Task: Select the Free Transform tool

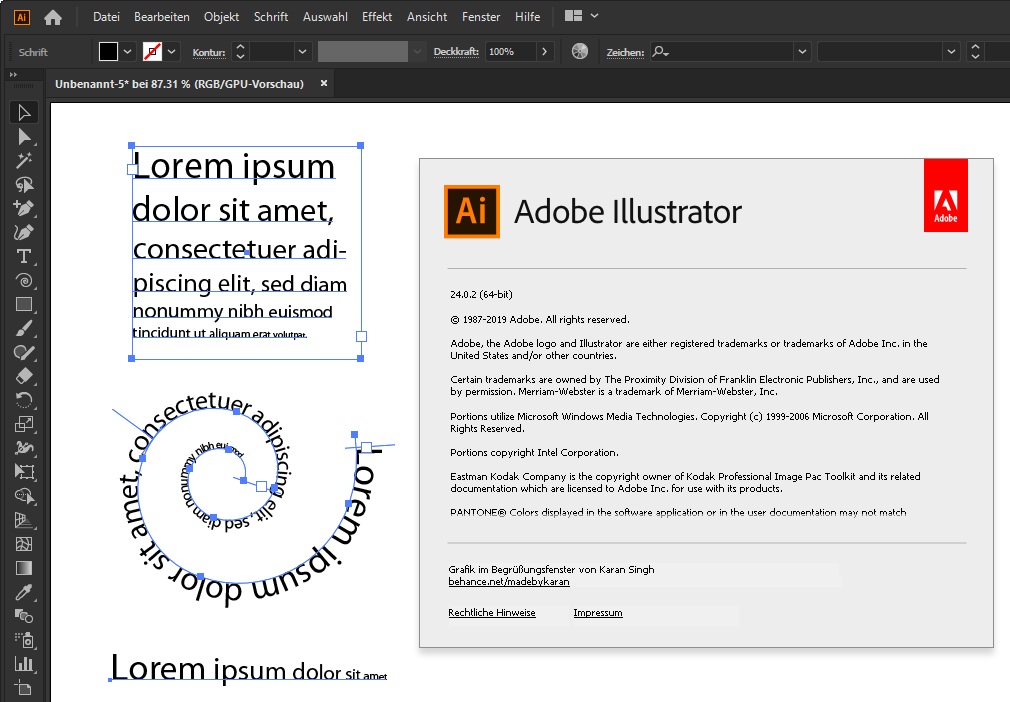Action: pos(24,472)
